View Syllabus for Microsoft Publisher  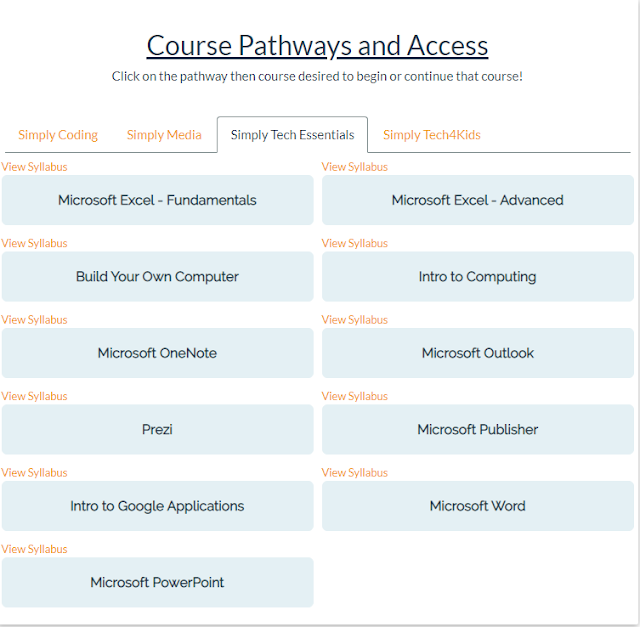(355, 396)
